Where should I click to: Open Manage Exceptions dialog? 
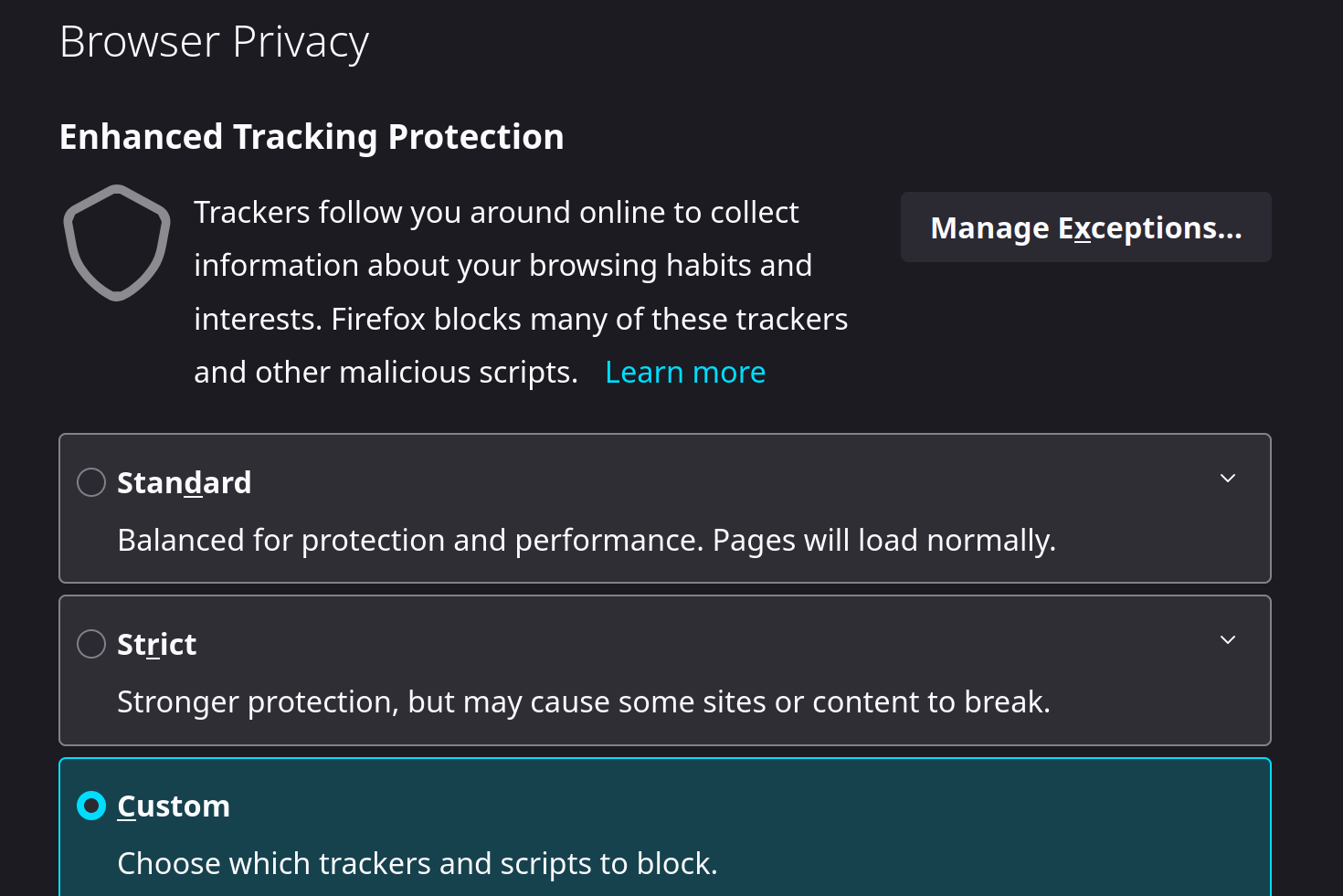tap(1085, 227)
